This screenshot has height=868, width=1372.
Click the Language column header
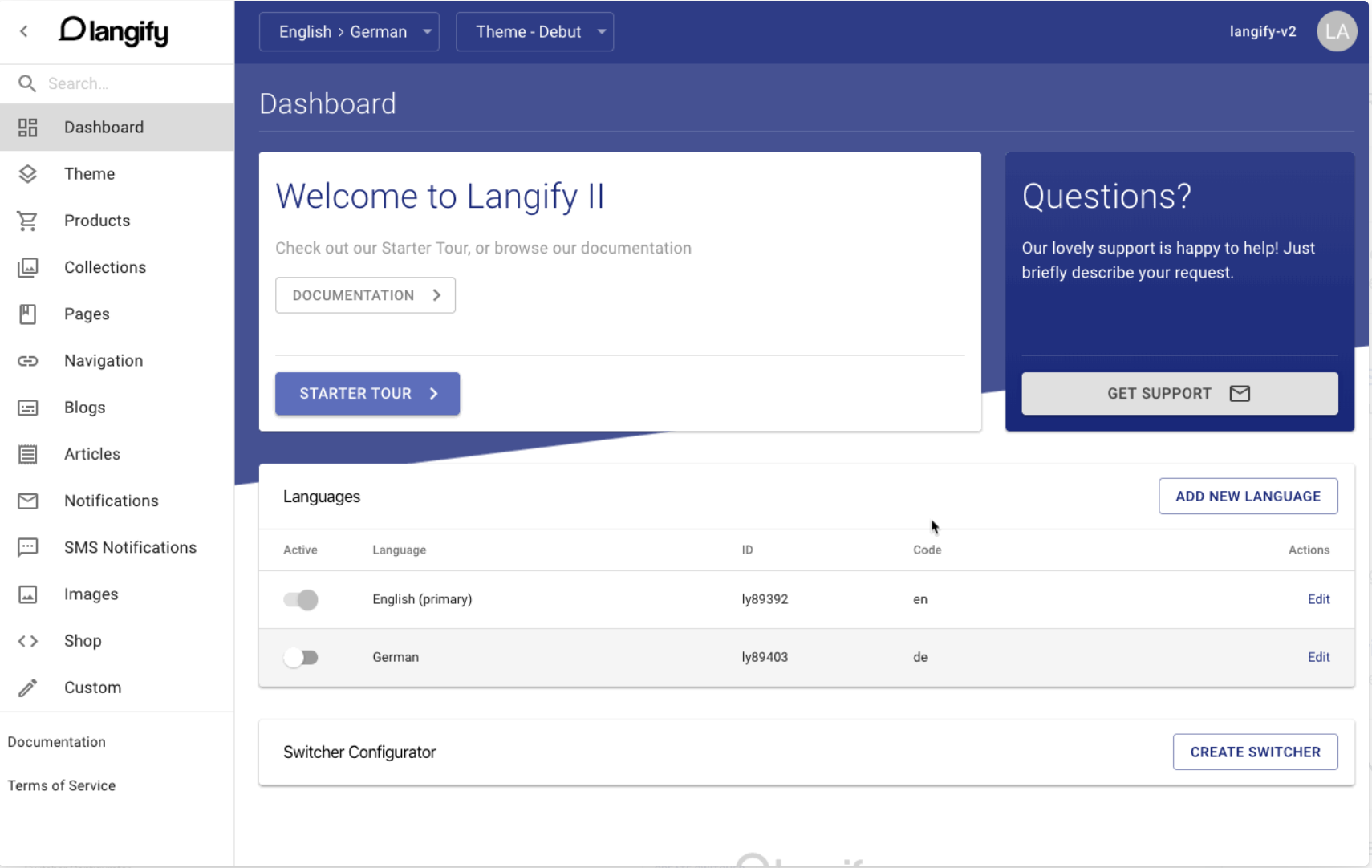(x=399, y=550)
